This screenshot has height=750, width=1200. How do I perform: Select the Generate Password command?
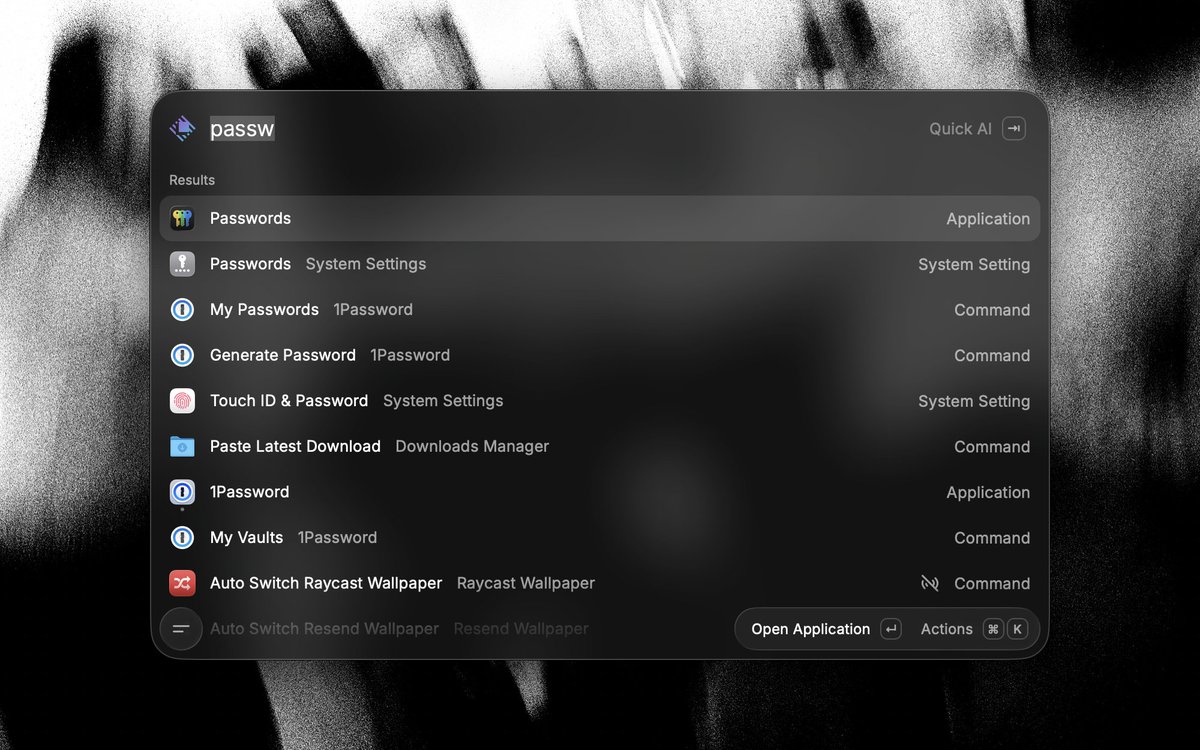point(600,355)
